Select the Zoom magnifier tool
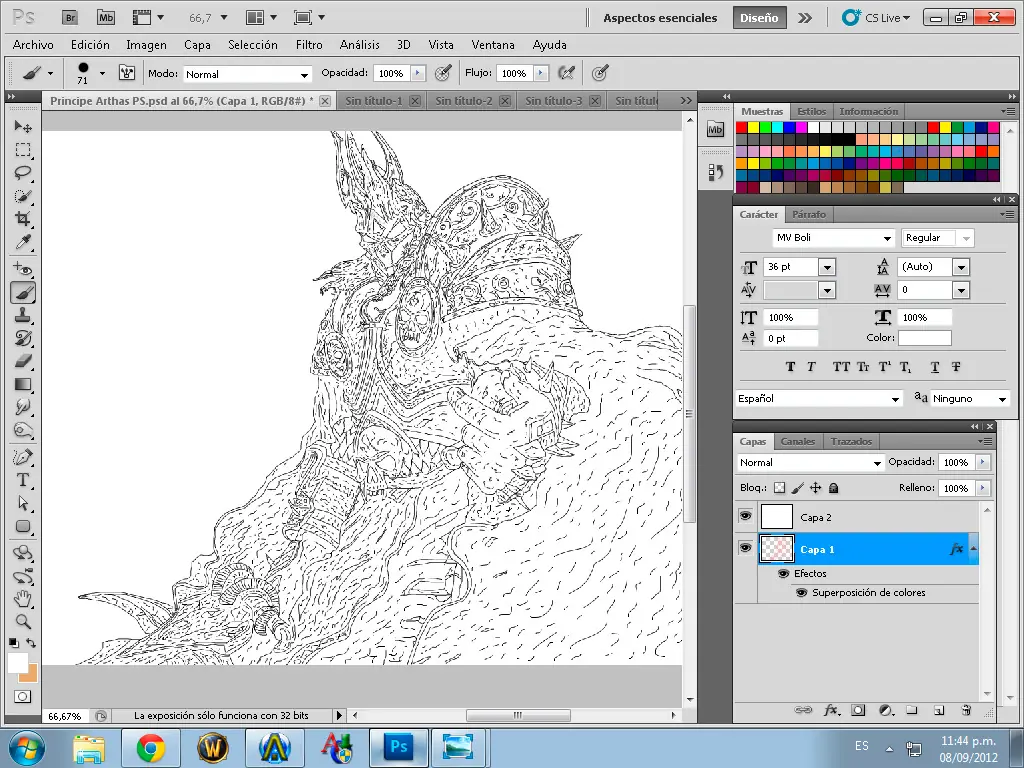The width and height of the screenshot is (1024, 768). coord(23,622)
